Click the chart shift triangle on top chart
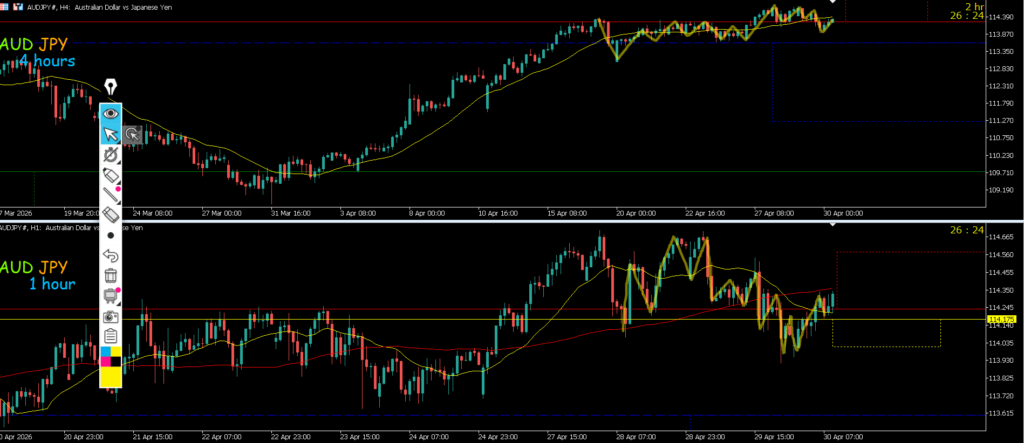Screen dimensions: 1024x443 (x=832, y=3)
